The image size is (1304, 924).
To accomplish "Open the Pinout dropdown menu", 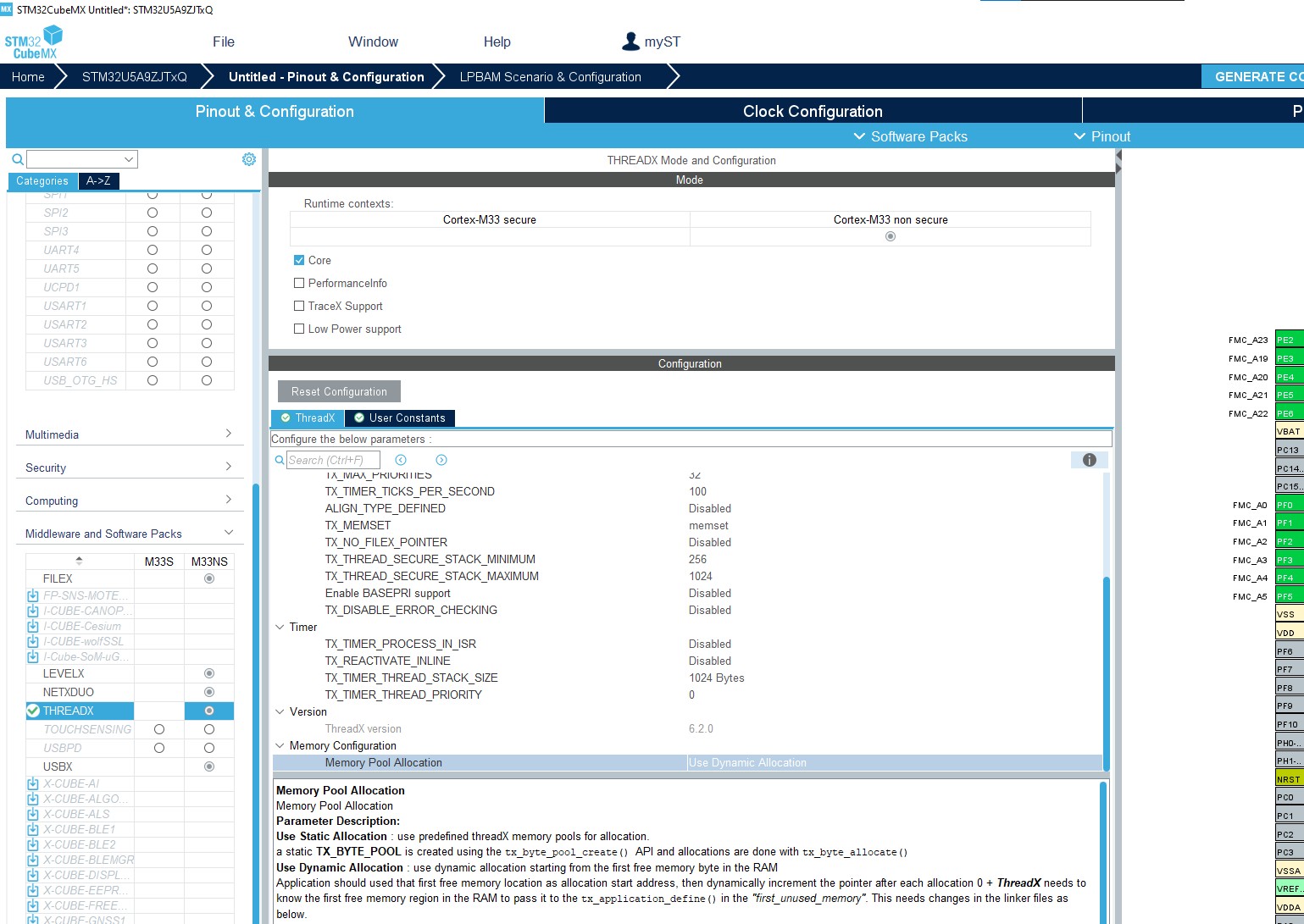I will point(1101,136).
